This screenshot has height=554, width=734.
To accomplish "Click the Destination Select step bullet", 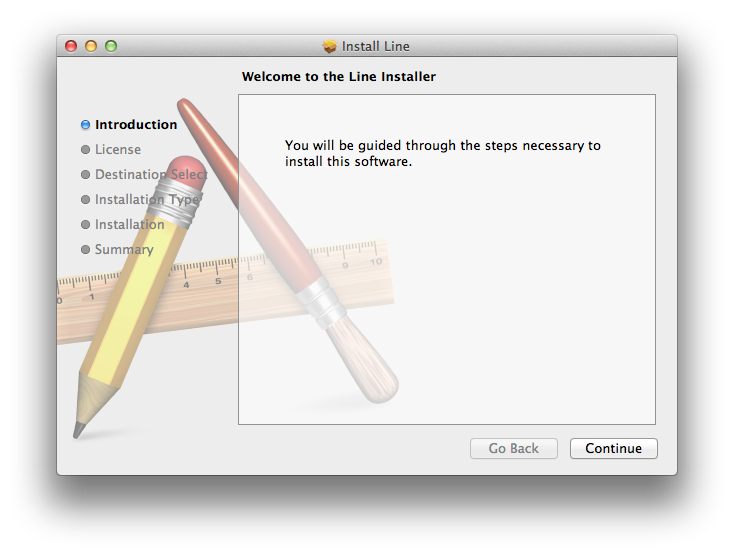I will point(85,175).
